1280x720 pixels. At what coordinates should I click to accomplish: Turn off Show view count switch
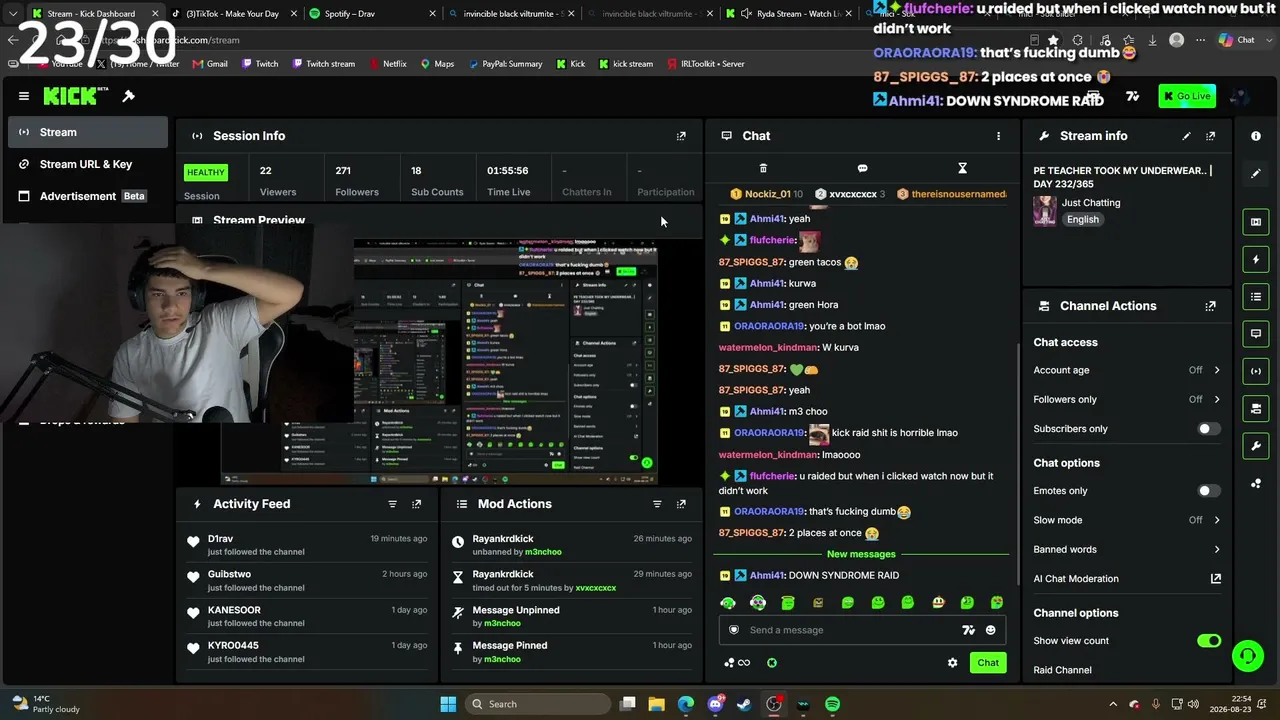point(1209,641)
